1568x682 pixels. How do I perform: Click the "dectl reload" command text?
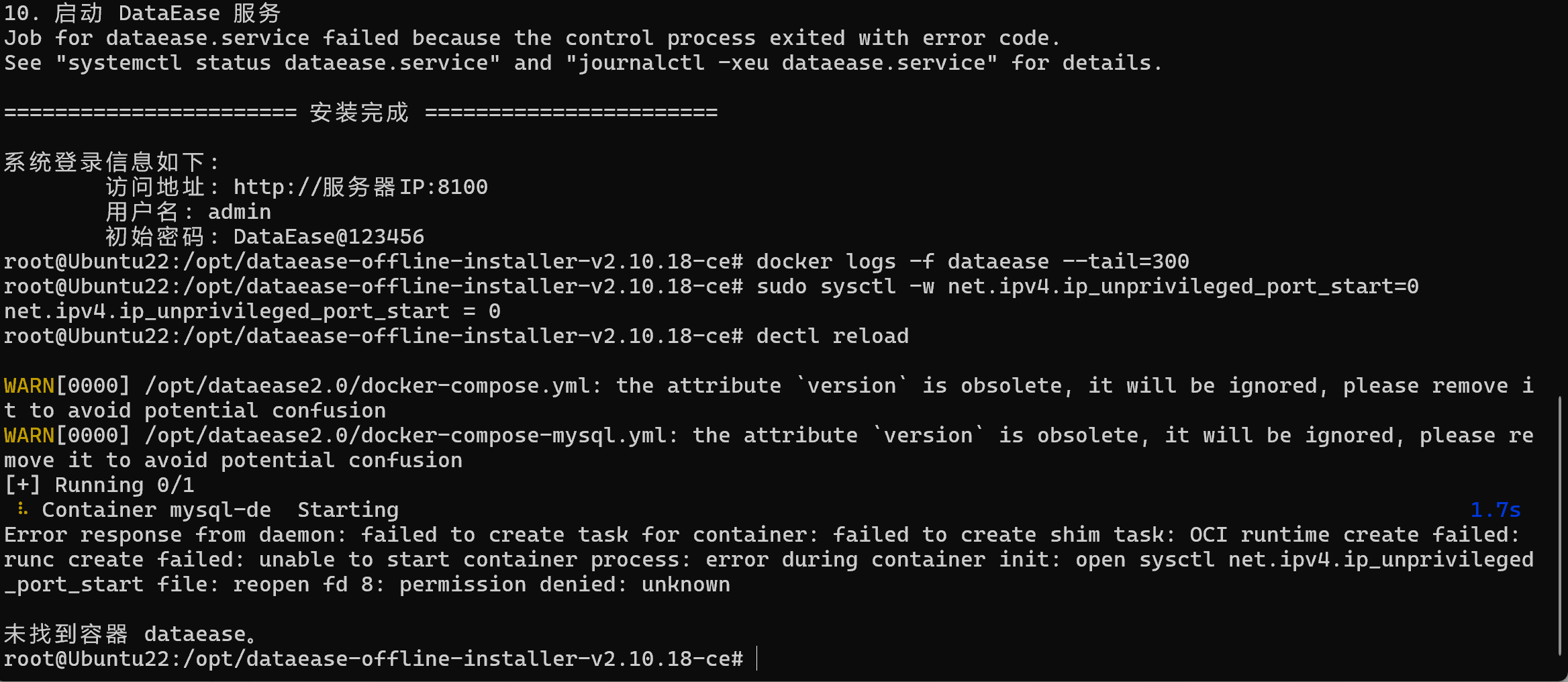click(x=832, y=336)
